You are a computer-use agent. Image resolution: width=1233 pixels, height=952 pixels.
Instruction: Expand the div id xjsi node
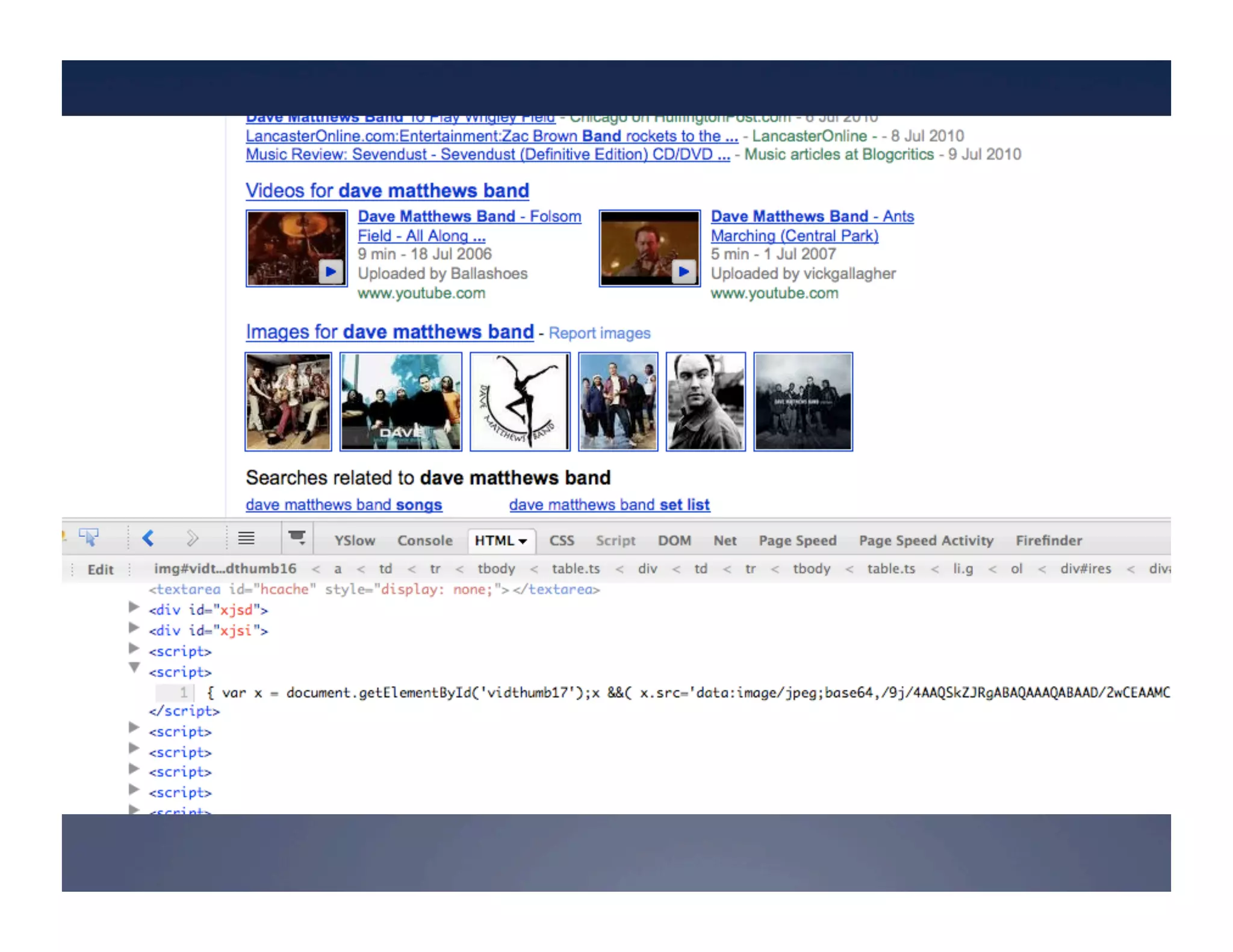[x=134, y=628]
